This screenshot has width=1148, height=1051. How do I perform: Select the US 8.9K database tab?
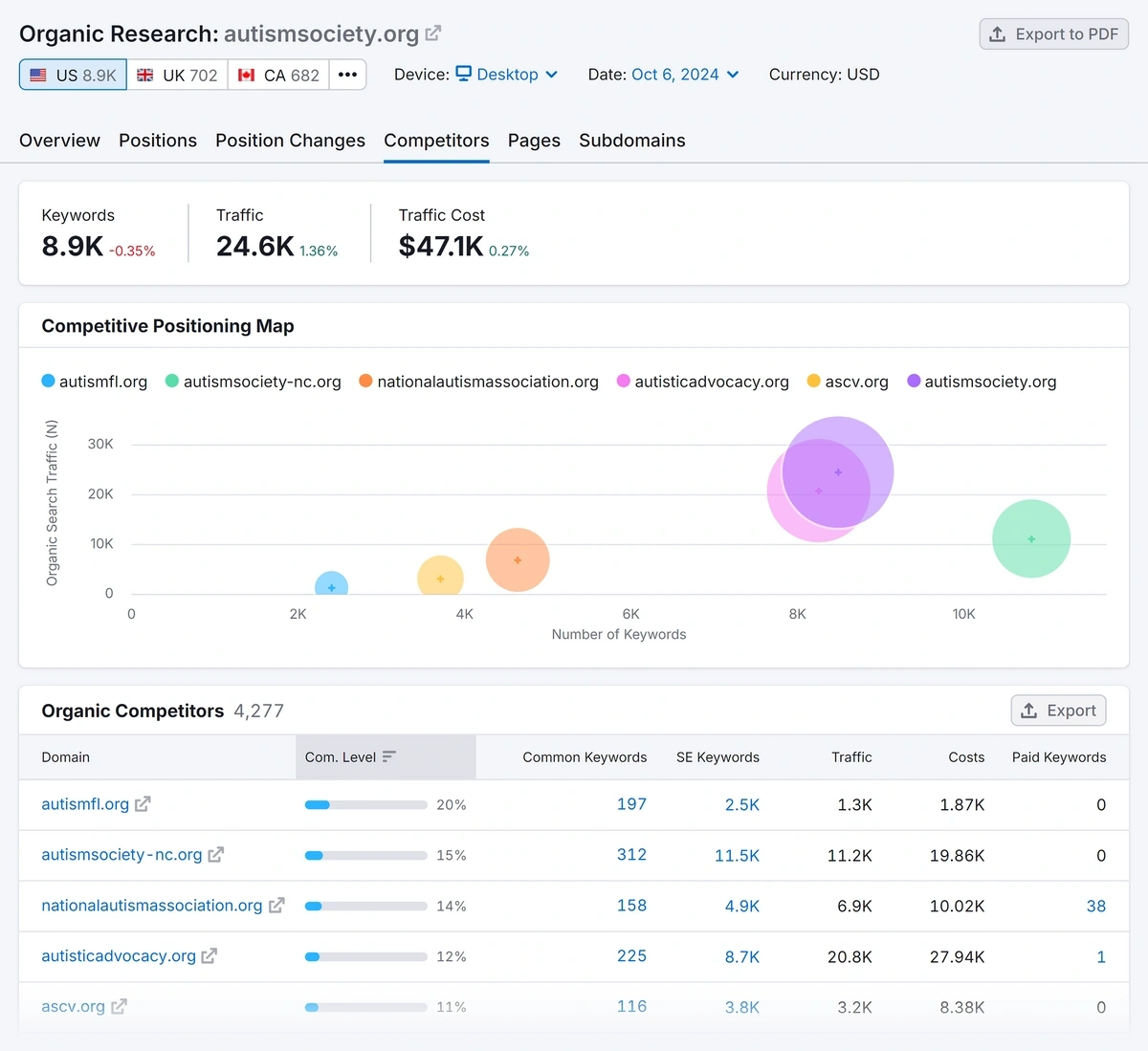click(73, 75)
